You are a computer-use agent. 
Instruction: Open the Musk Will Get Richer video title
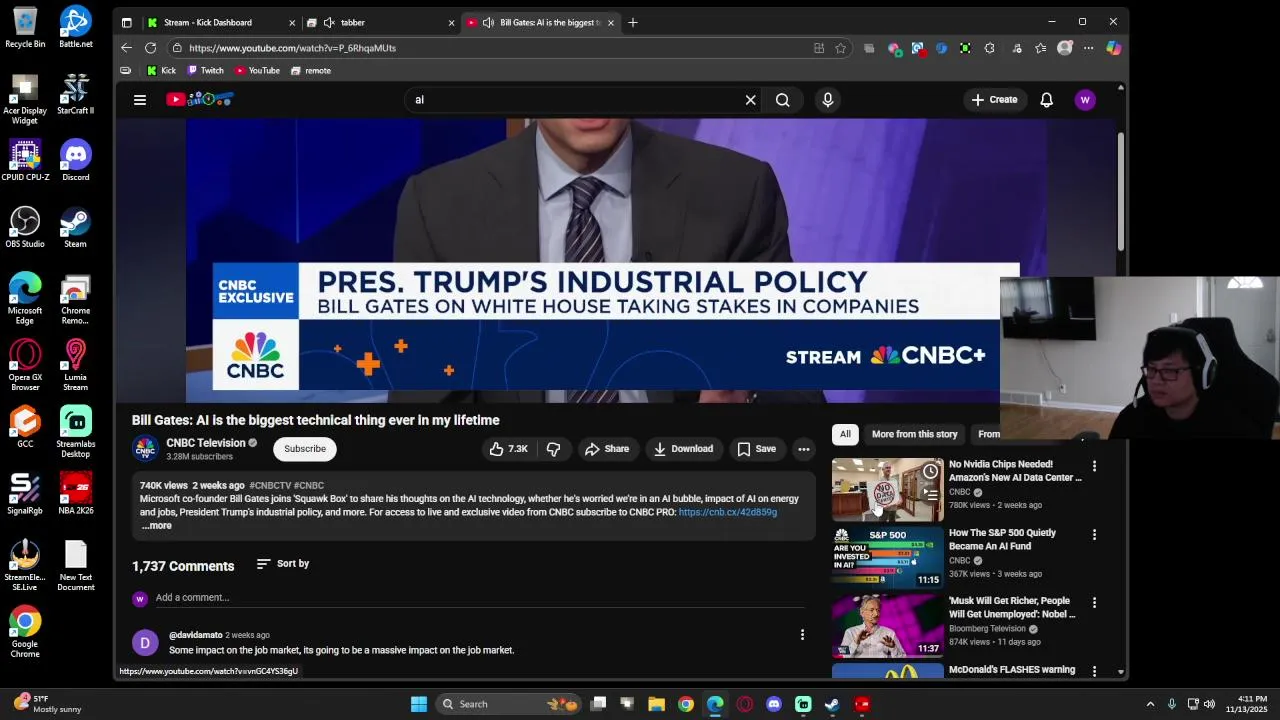(x=1012, y=607)
